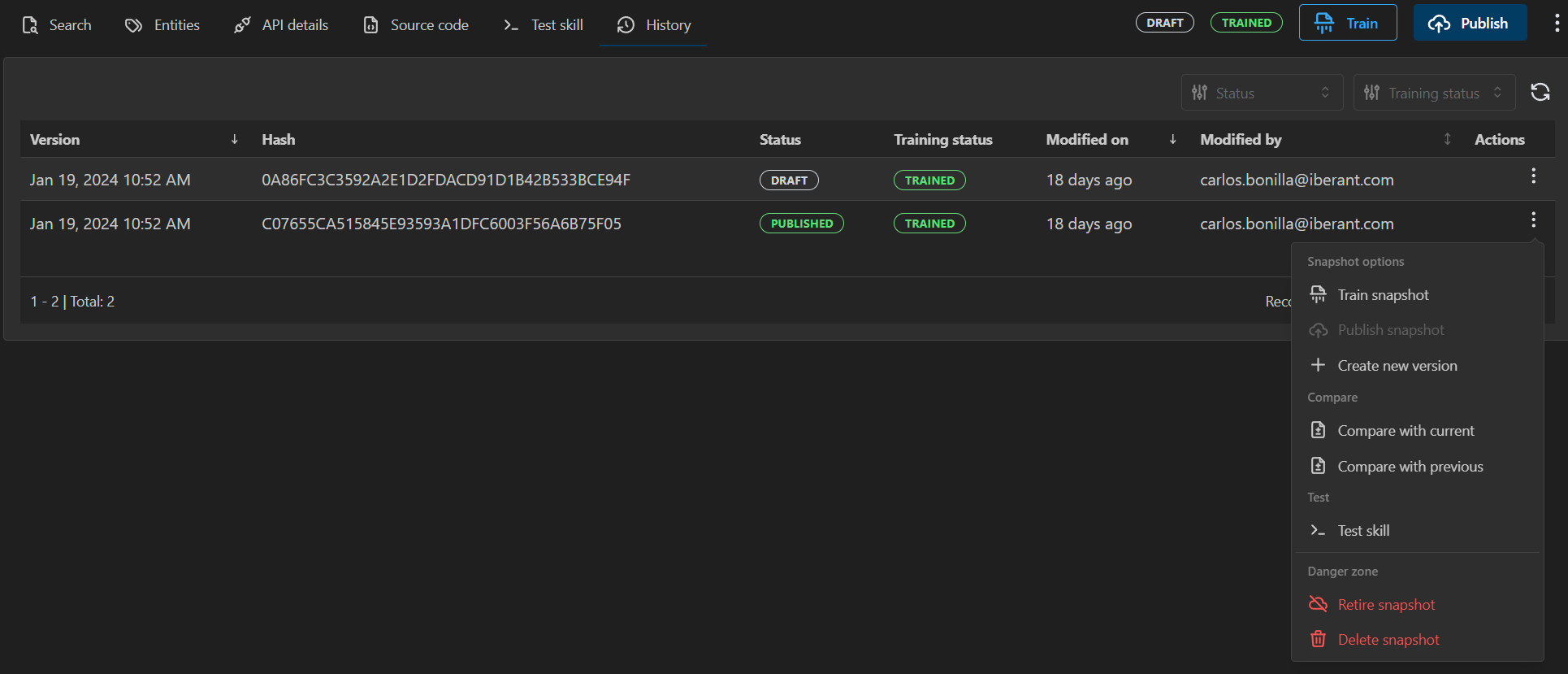Click the plus icon for Create new version

pos(1318,365)
